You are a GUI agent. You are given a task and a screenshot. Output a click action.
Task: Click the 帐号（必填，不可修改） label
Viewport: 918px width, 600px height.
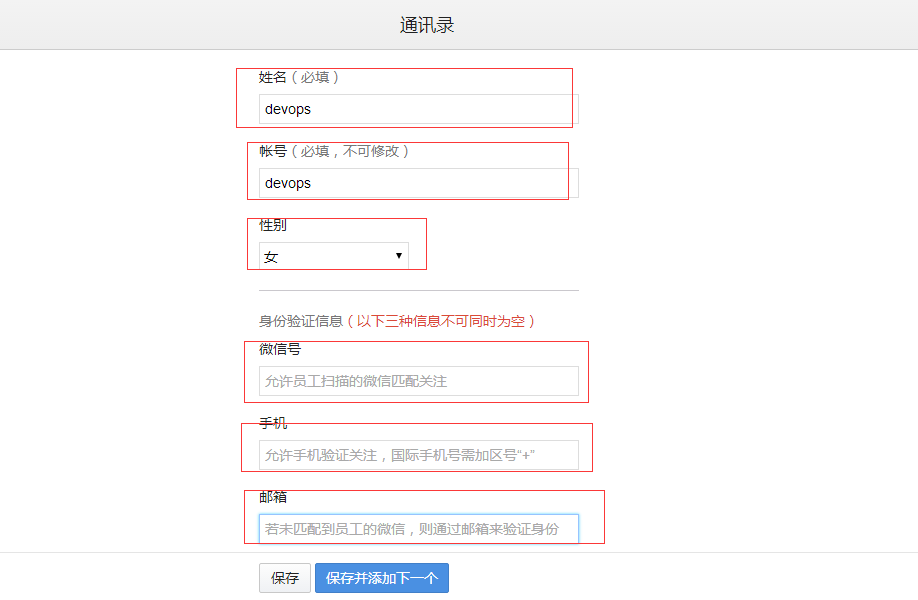334,151
